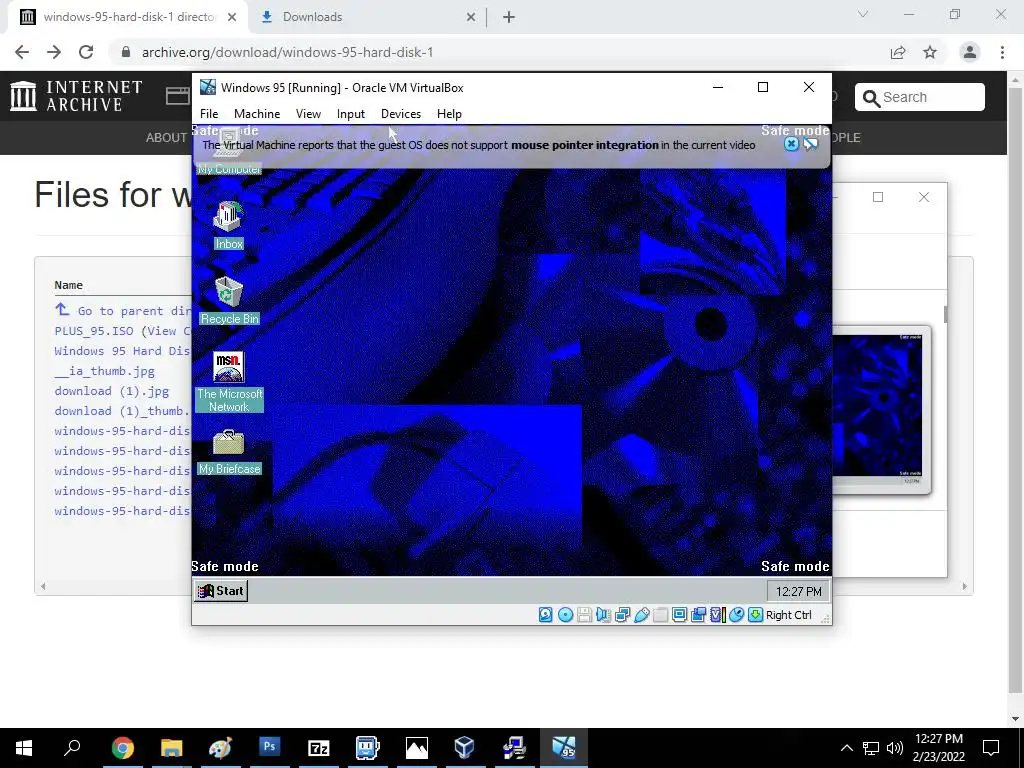
Task: Click the Internet Archive Search field
Action: [x=920, y=97]
